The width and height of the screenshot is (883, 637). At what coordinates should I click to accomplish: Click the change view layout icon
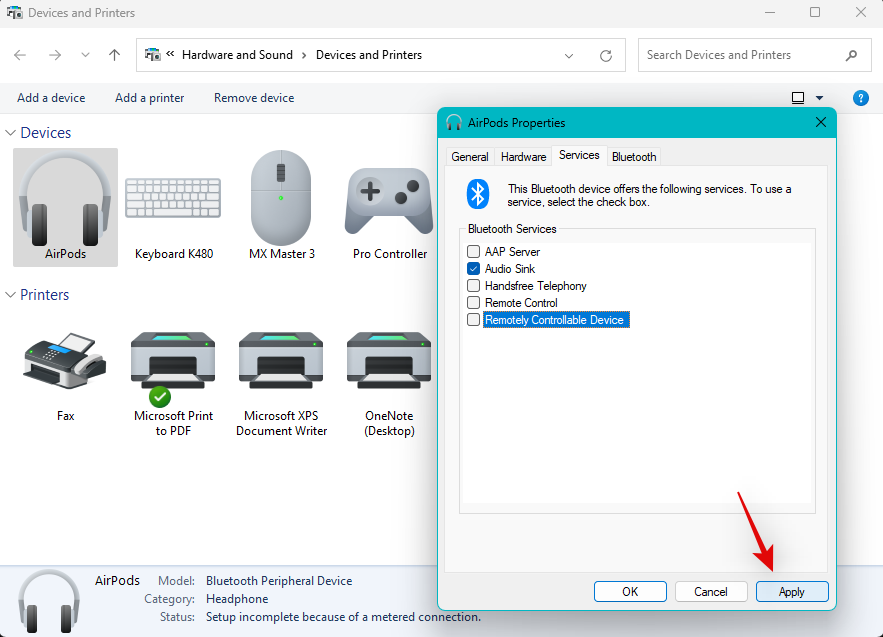point(798,98)
